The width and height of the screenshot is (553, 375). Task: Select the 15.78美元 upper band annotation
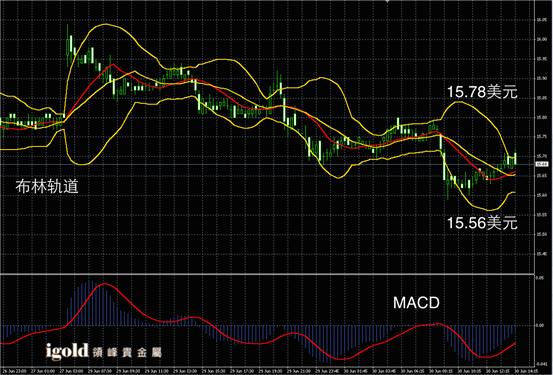(x=482, y=92)
